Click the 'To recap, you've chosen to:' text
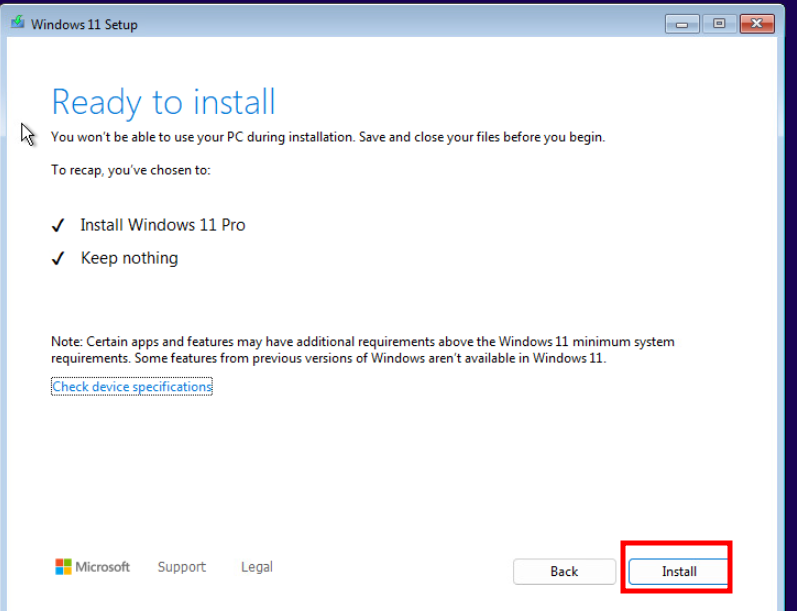Screen dimensions: 797x611 pos(131,170)
